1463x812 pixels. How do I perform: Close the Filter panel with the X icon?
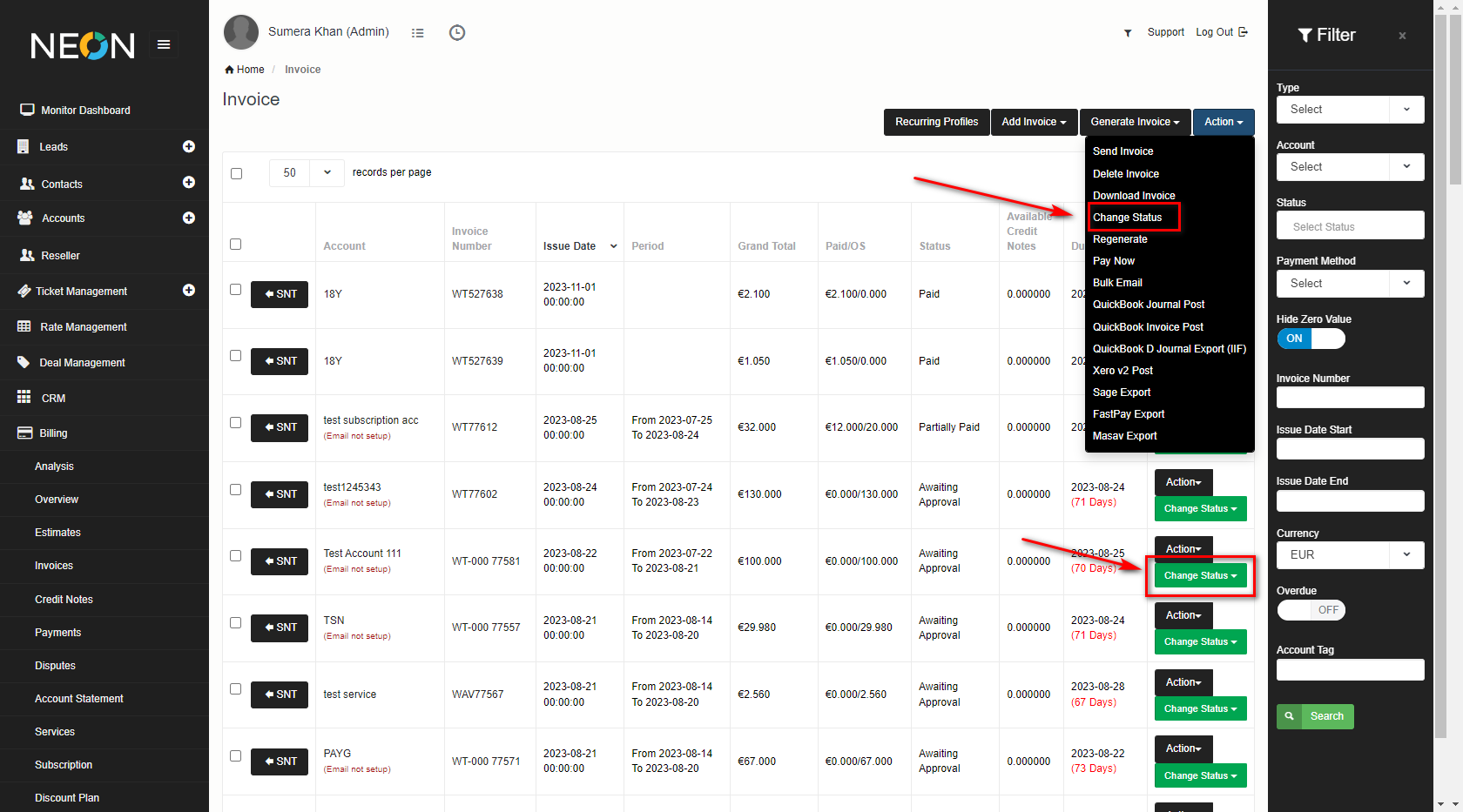pyautogui.click(x=1402, y=36)
